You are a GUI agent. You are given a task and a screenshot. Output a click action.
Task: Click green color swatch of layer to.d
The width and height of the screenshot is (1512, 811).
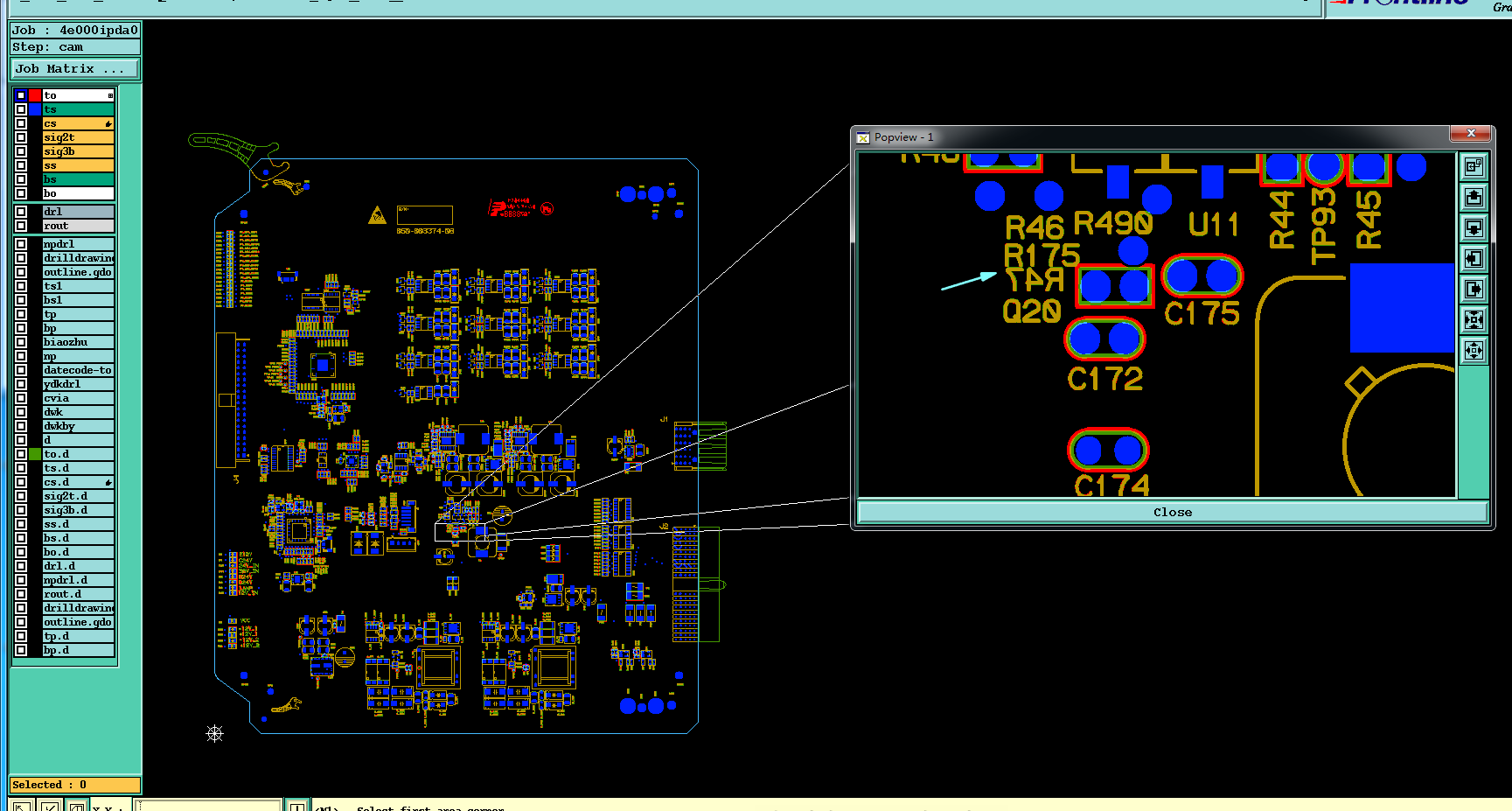[x=35, y=454]
